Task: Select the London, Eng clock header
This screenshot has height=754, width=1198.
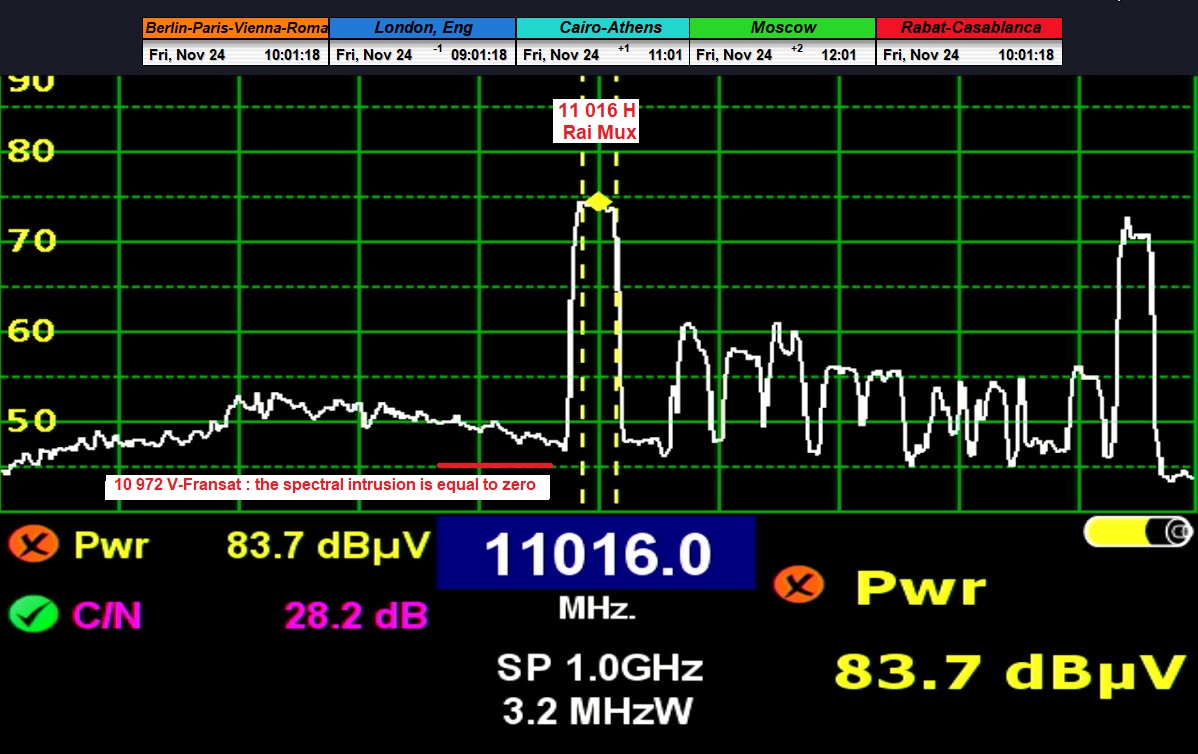Action: pos(423,28)
